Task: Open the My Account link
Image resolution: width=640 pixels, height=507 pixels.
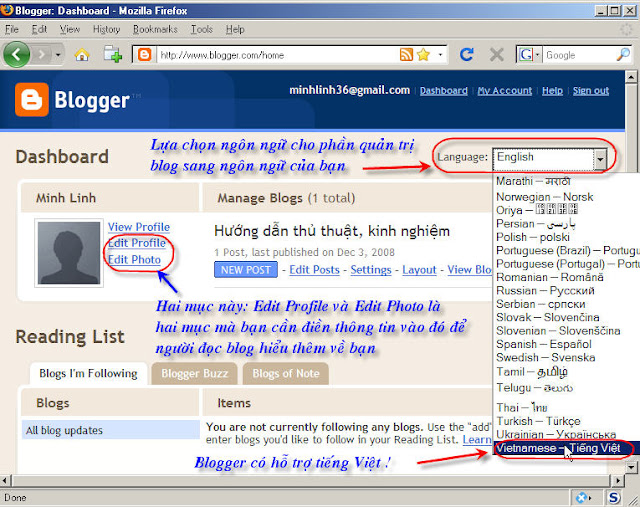Action: tap(505, 91)
